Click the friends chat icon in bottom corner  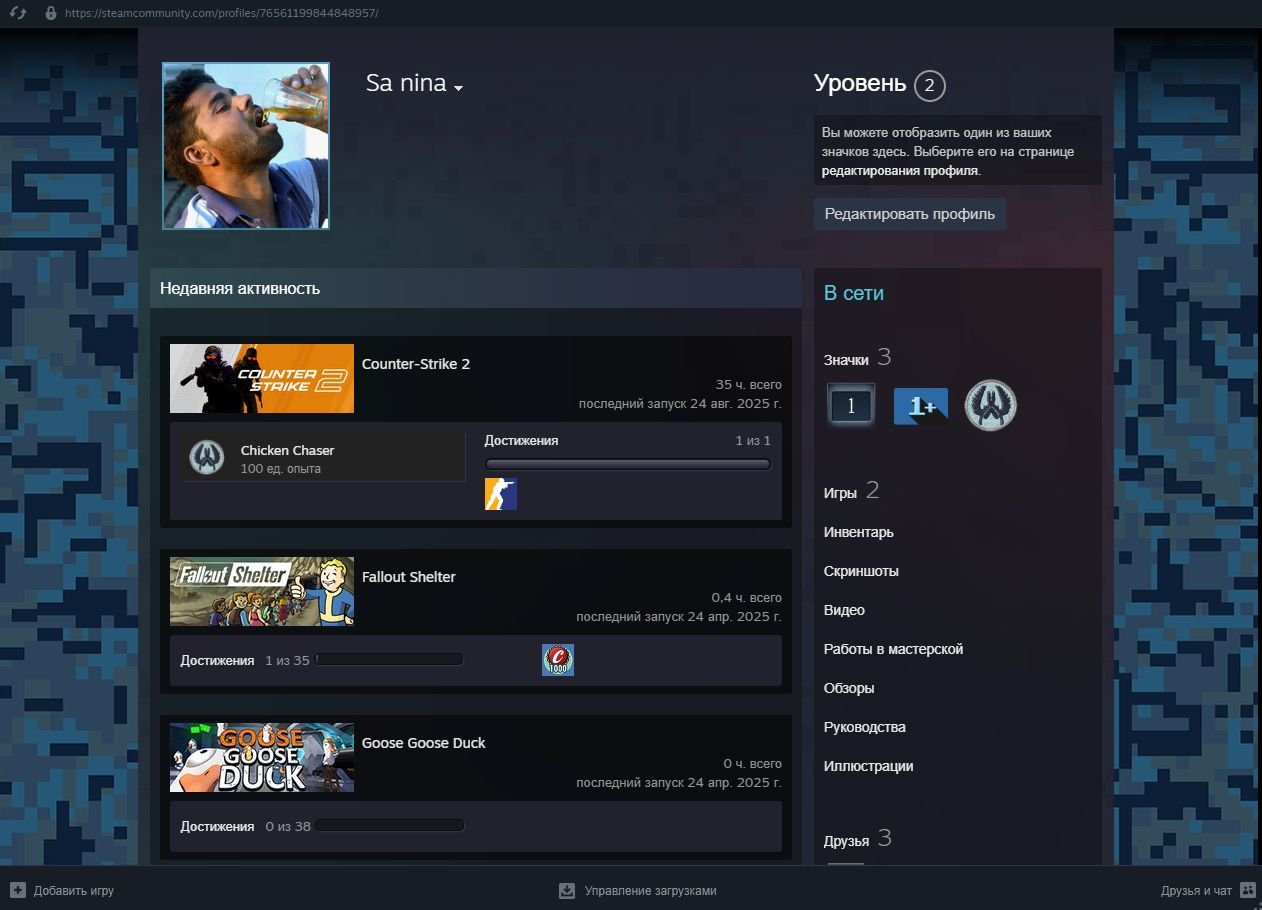[x=1247, y=890]
